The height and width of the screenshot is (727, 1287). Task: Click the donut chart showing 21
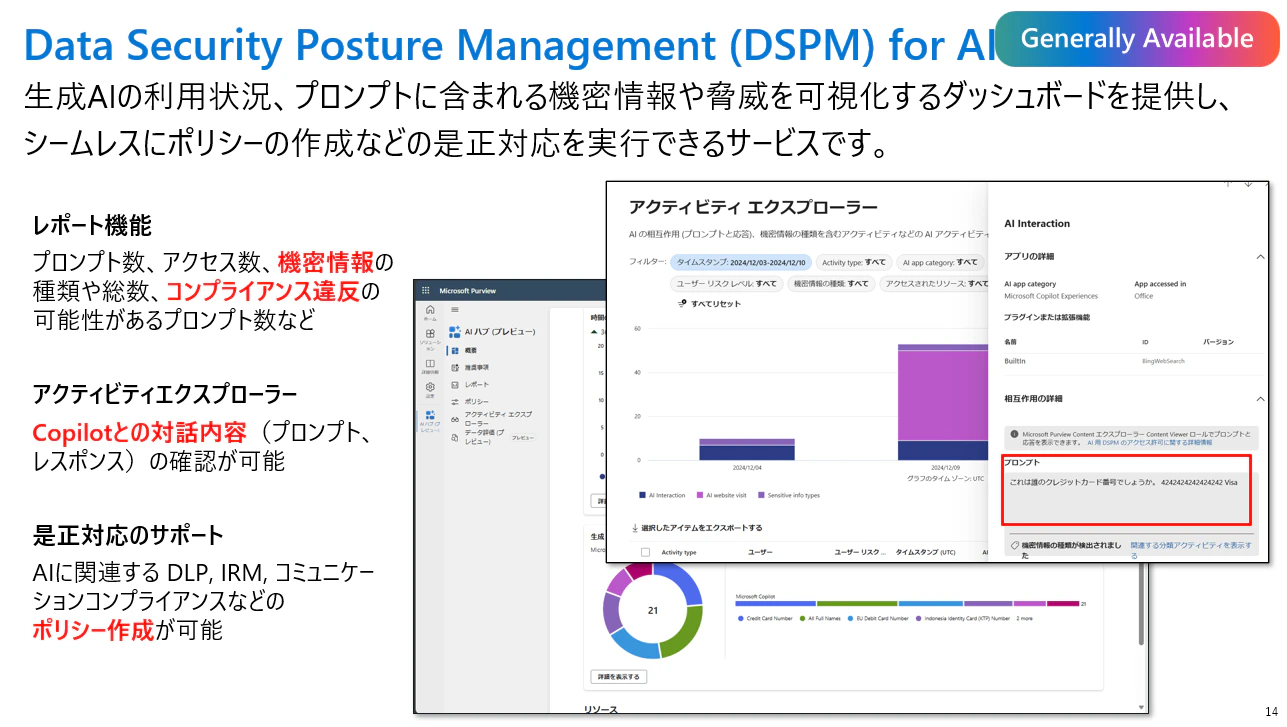(652, 609)
